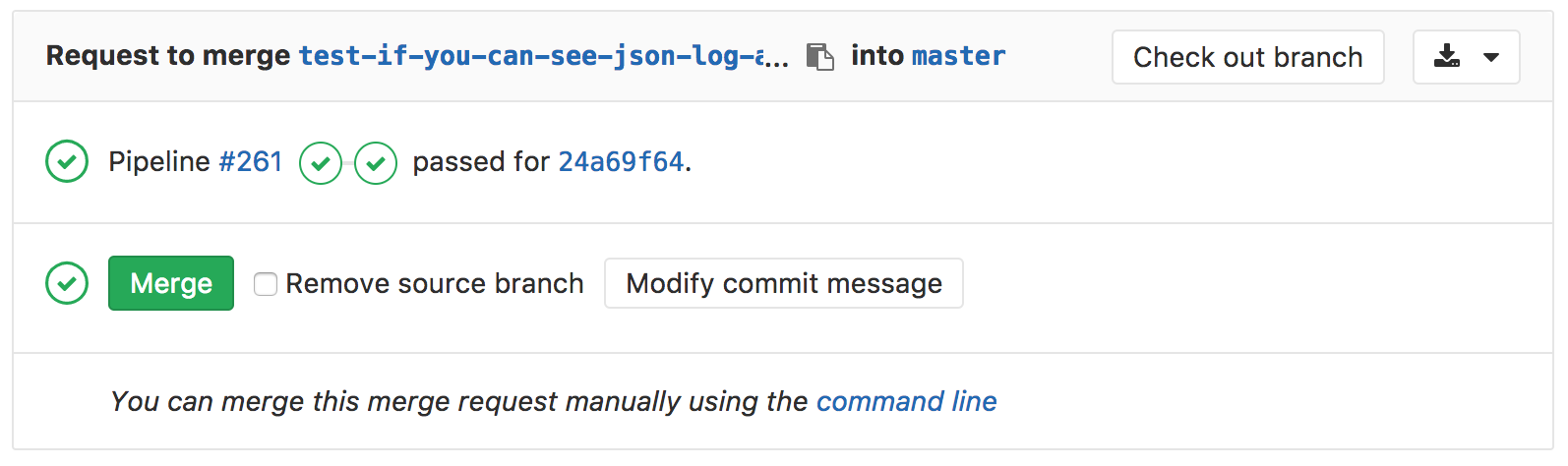This screenshot has width=1568, height=466.
Task: Open the command line instructions link
Action: [x=906, y=402]
